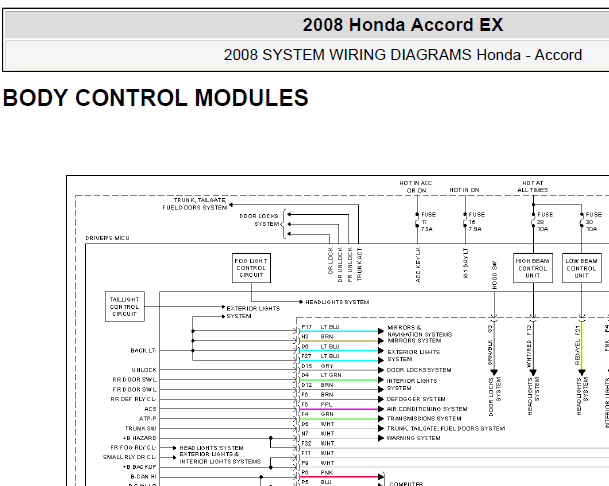Select the "ATP-P" signal label
609x486 pixels.
148,418
